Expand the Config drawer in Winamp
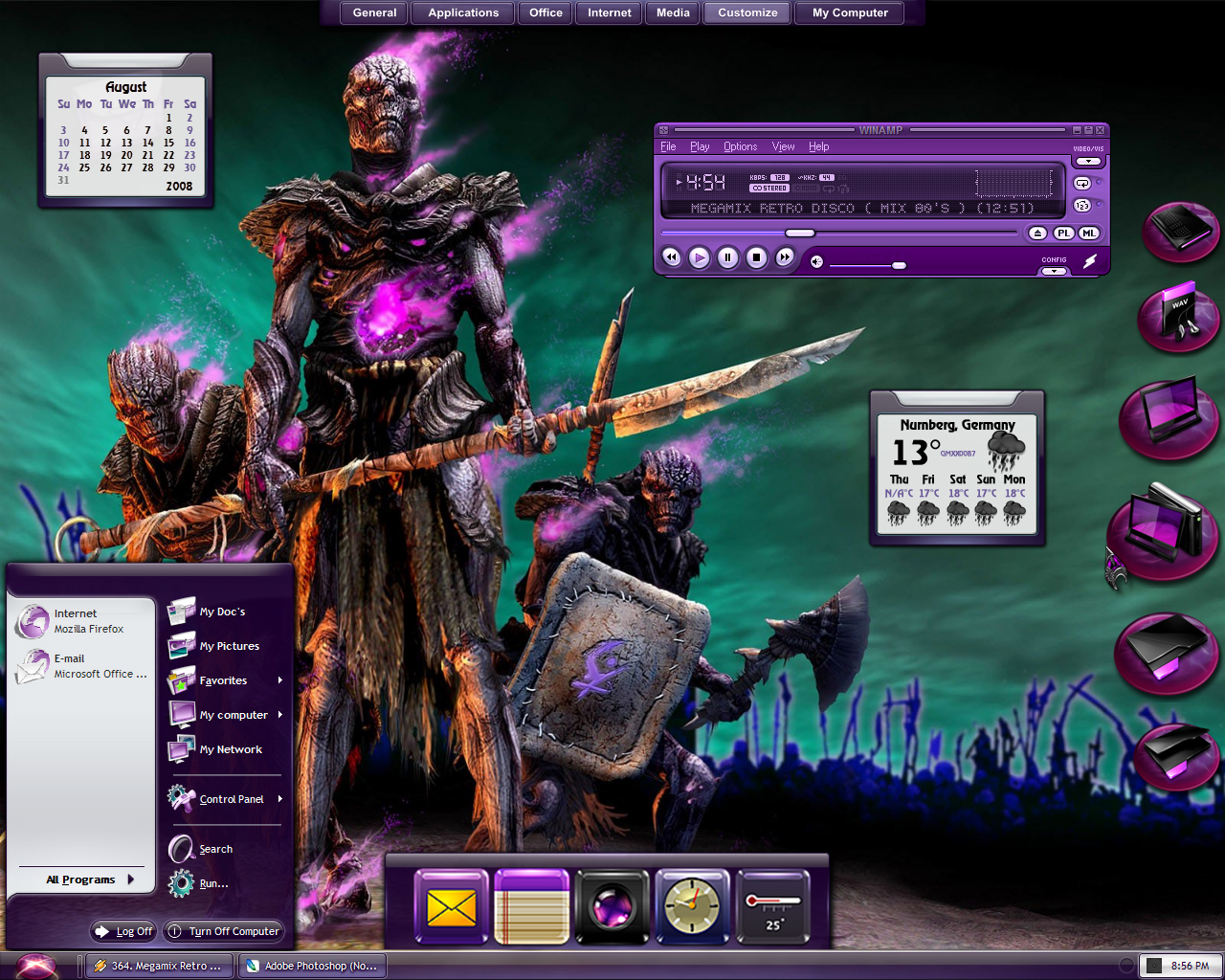1225x980 pixels. click(1054, 271)
